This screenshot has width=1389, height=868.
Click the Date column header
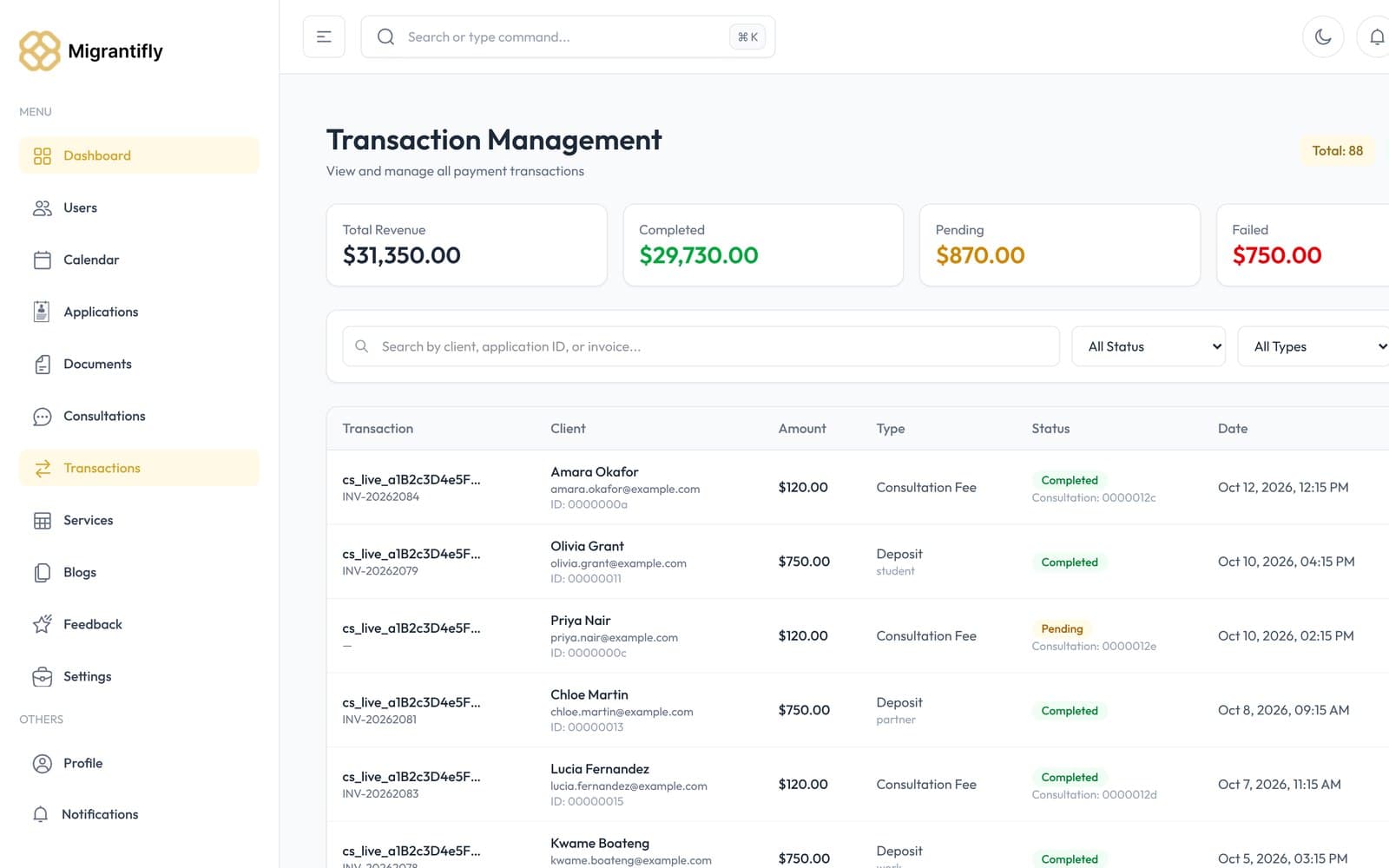point(1233,428)
